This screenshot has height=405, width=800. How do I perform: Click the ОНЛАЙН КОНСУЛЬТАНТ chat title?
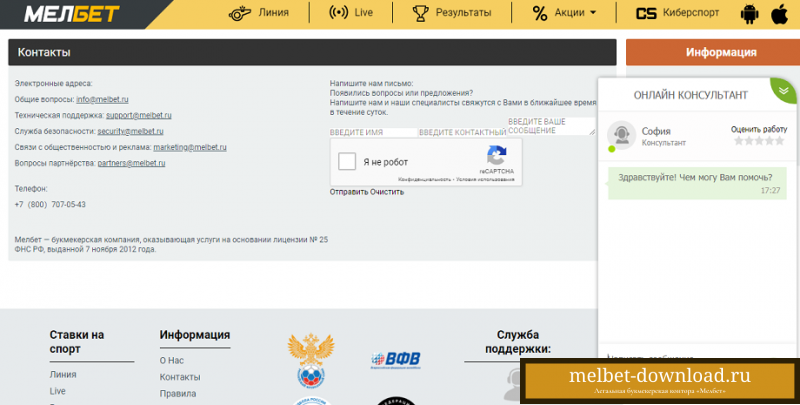click(x=691, y=95)
